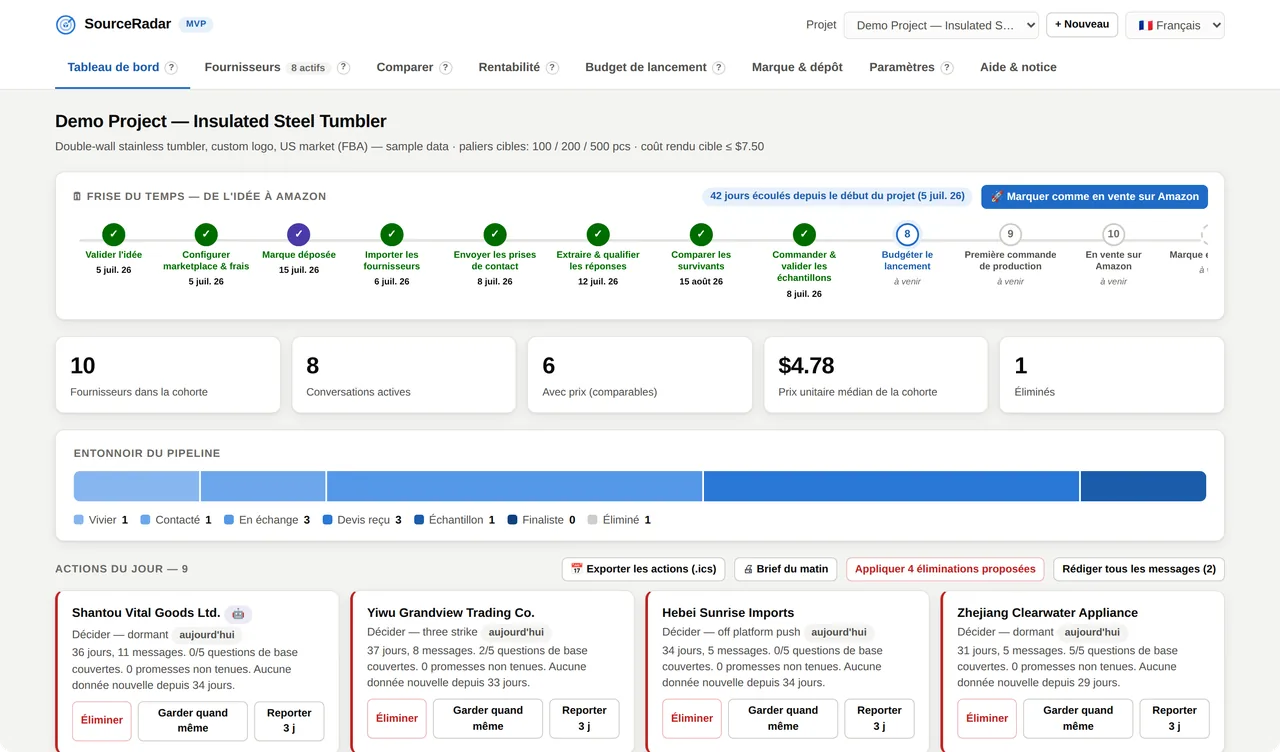The image size is (1280, 752).
Task: Open the Éliminés stat card
Action: (1112, 375)
